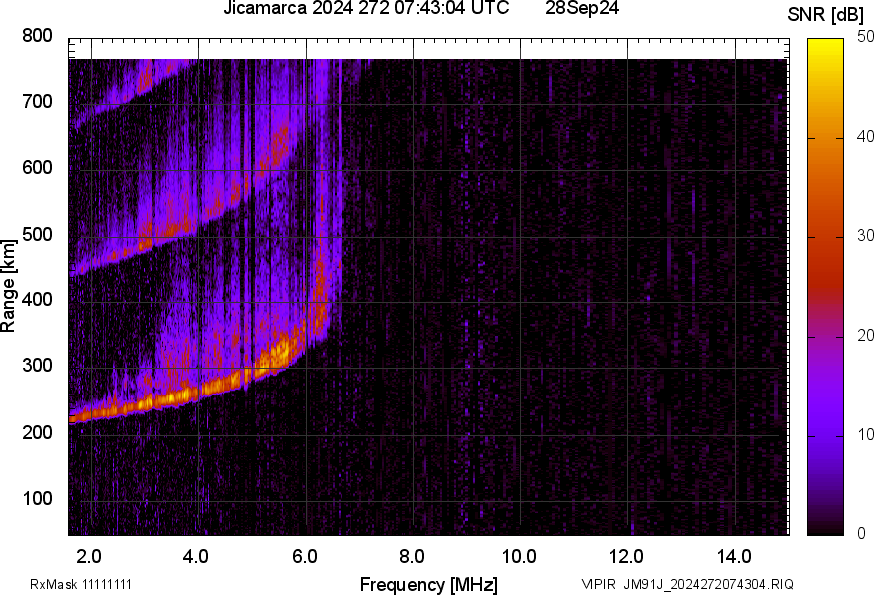Click the 10.0 frequency tick label
This screenshot has height=595, width=874.
[519, 556]
